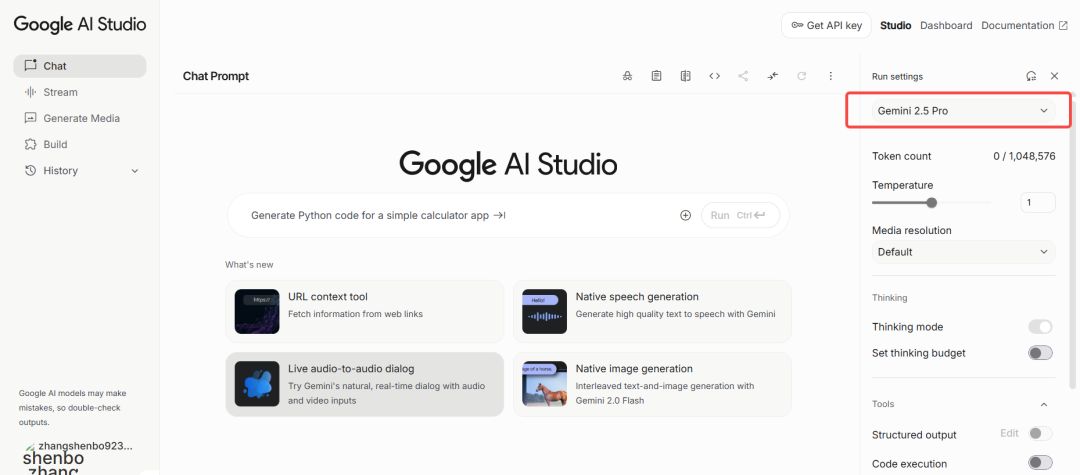Open Generate Media in sidebar
1080x475 pixels.
click(x=79, y=118)
